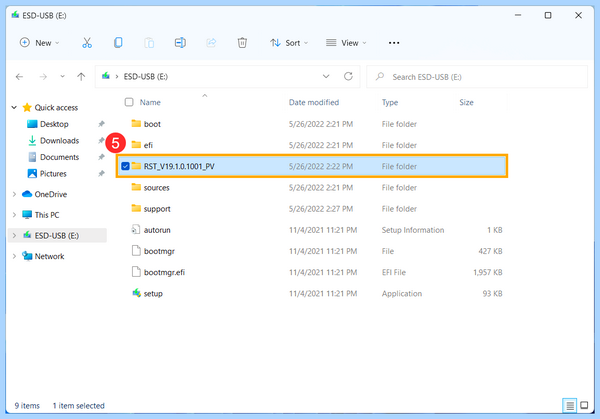Image resolution: width=600 pixels, height=419 pixels.
Task: Select Network in navigation pane
Action: point(49,256)
